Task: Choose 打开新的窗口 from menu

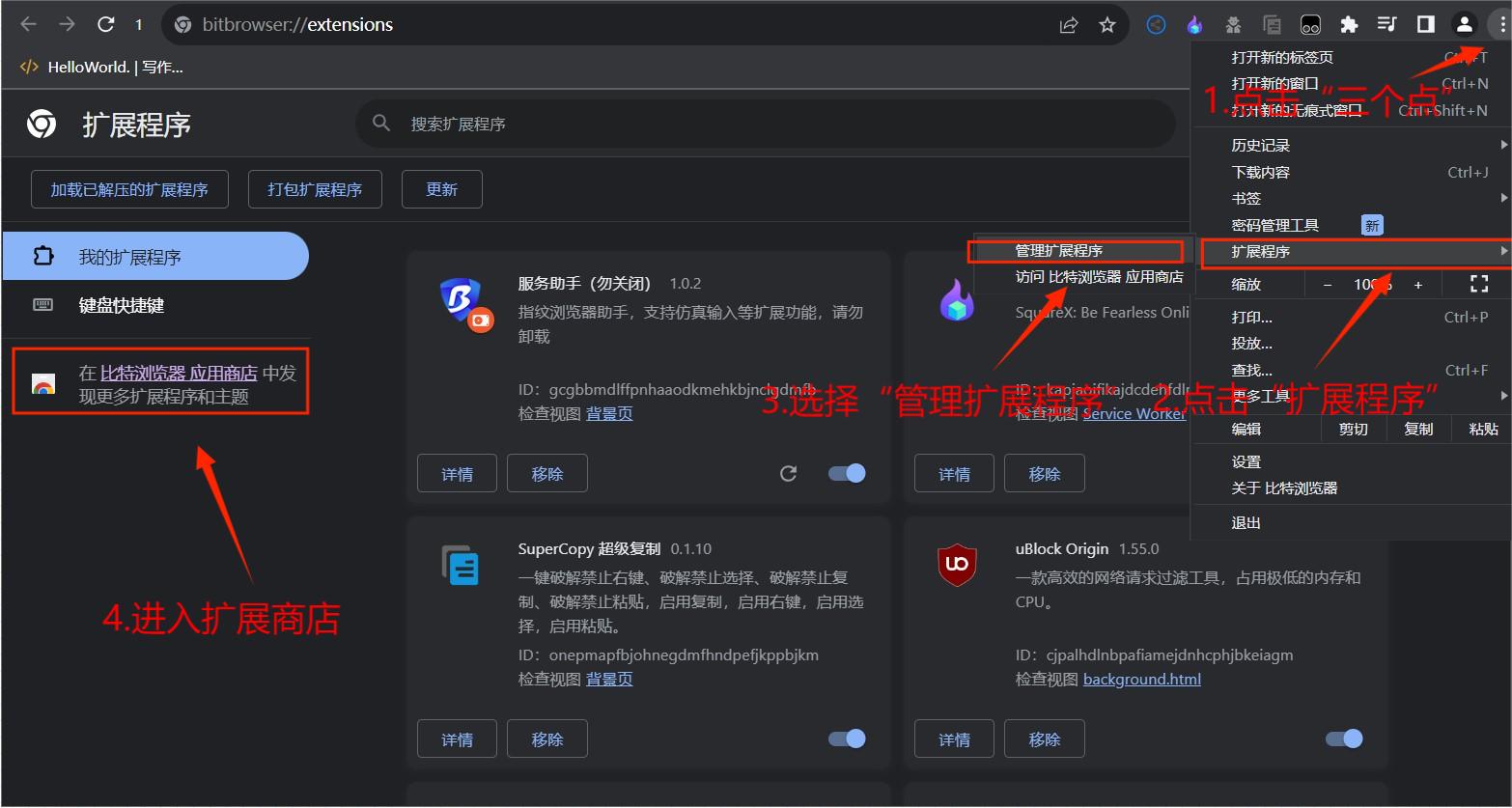Action: click(x=1352, y=84)
